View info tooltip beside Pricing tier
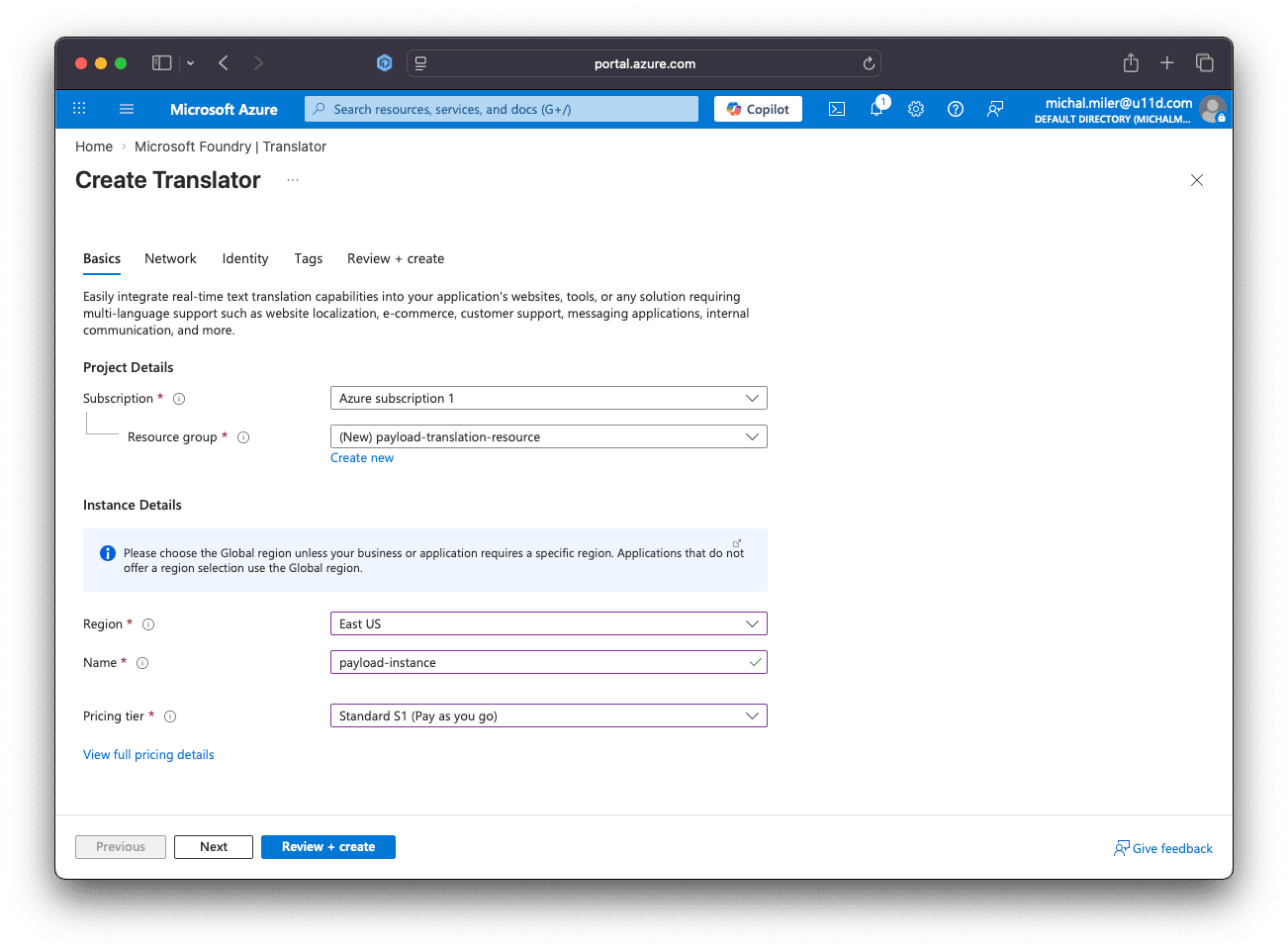Screen dimensions: 1288x952 coord(169,715)
